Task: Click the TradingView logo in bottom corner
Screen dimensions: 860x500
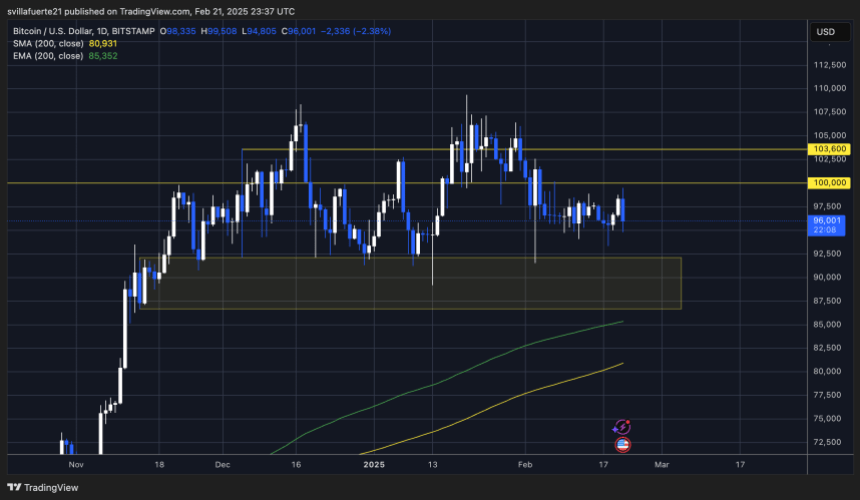Action: [40, 487]
